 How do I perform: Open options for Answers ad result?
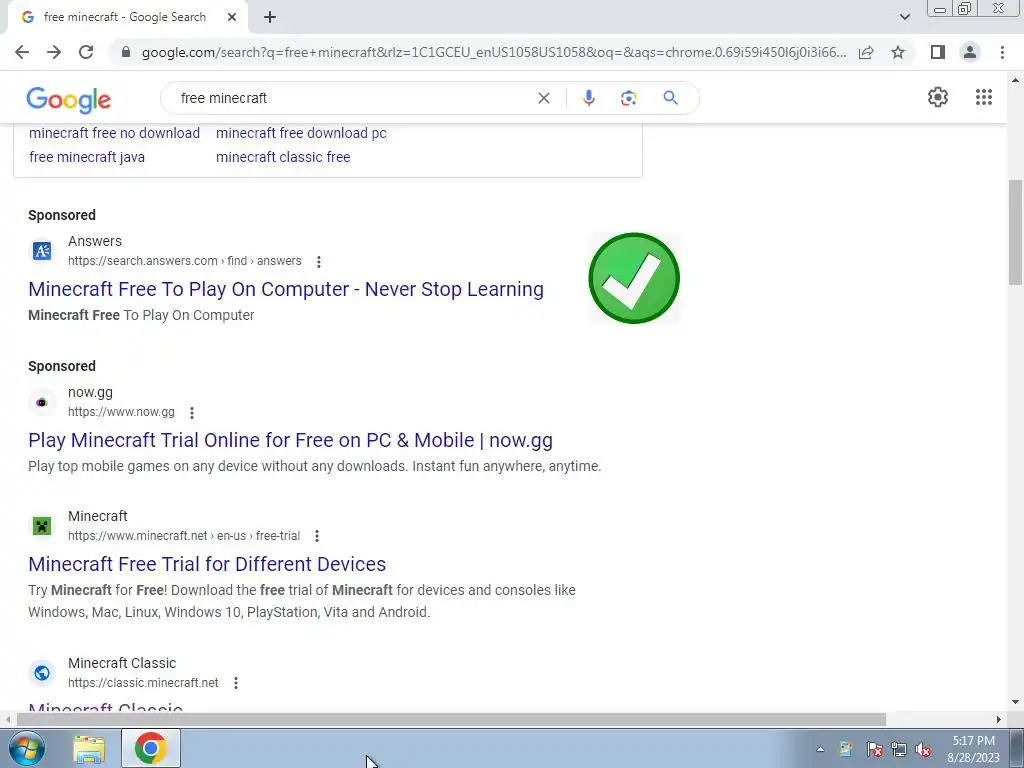coord(319,261)
